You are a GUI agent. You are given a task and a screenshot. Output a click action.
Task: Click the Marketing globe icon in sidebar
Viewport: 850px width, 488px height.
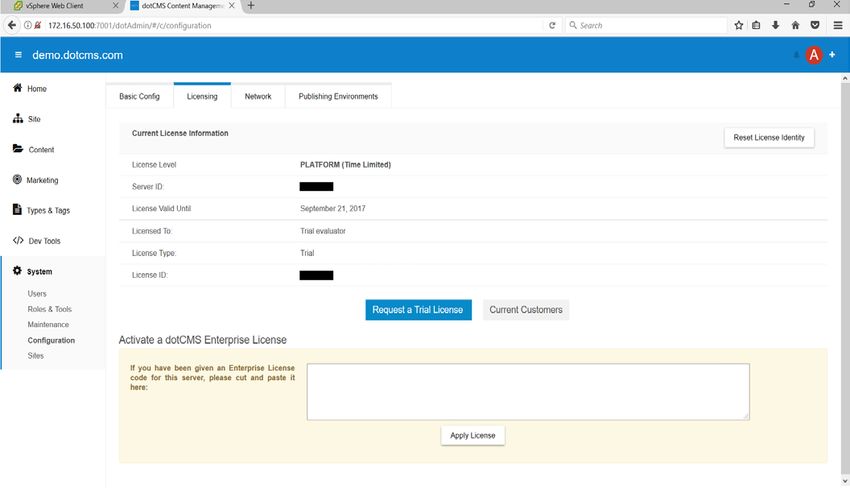[17, 179]
